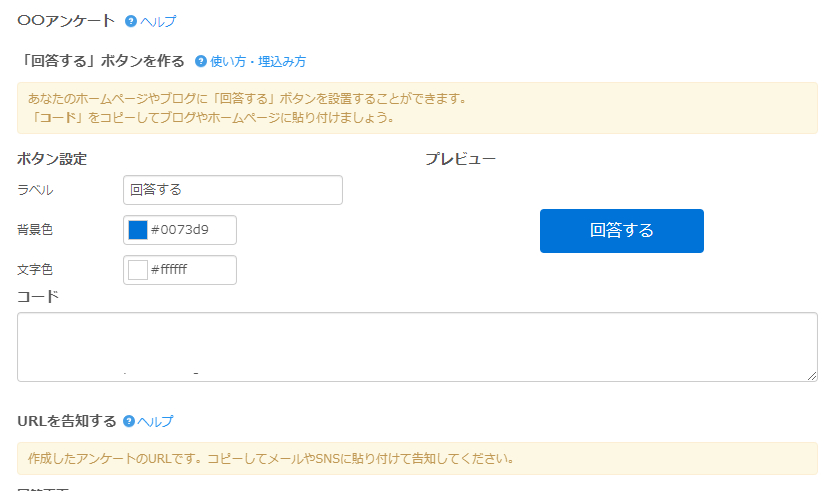Viewport: 836px width, 491px height.
Task: Click question icon before 使い方・埋込み方
Action: [200, 61]
